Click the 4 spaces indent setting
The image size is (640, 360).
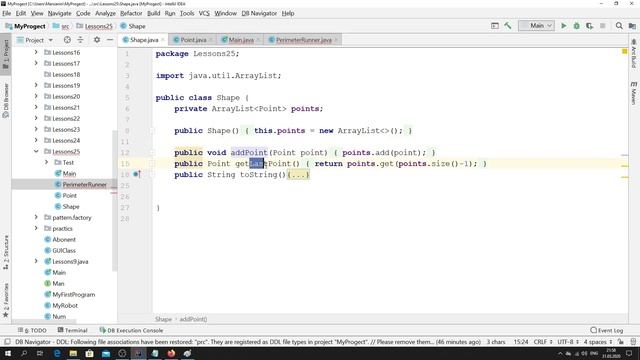coord(598,342)
